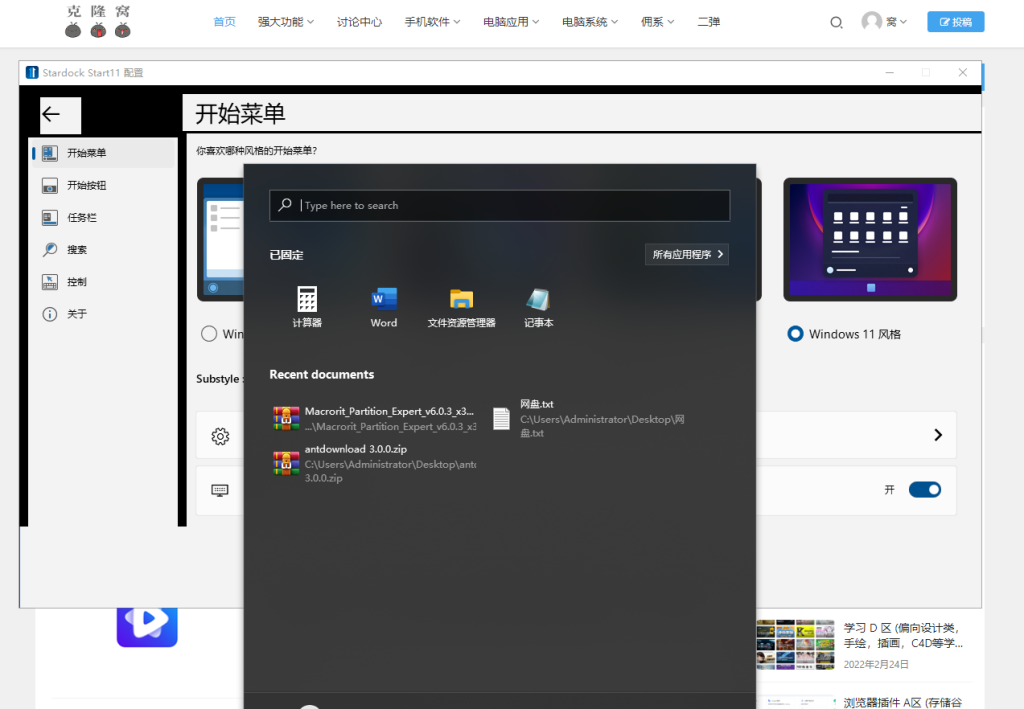Select the partially hidden Win radio option
This screenshot has width=1024, height=709.
(x=209, y=334)
